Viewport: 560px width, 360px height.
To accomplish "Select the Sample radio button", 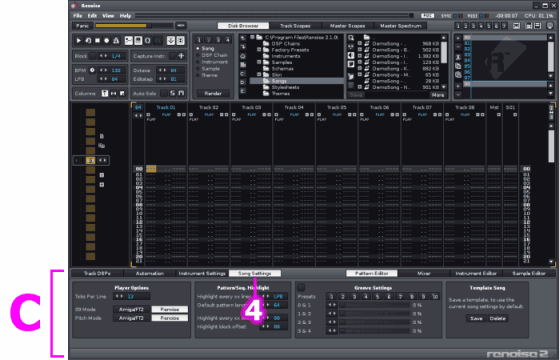I will click(198, 69).
